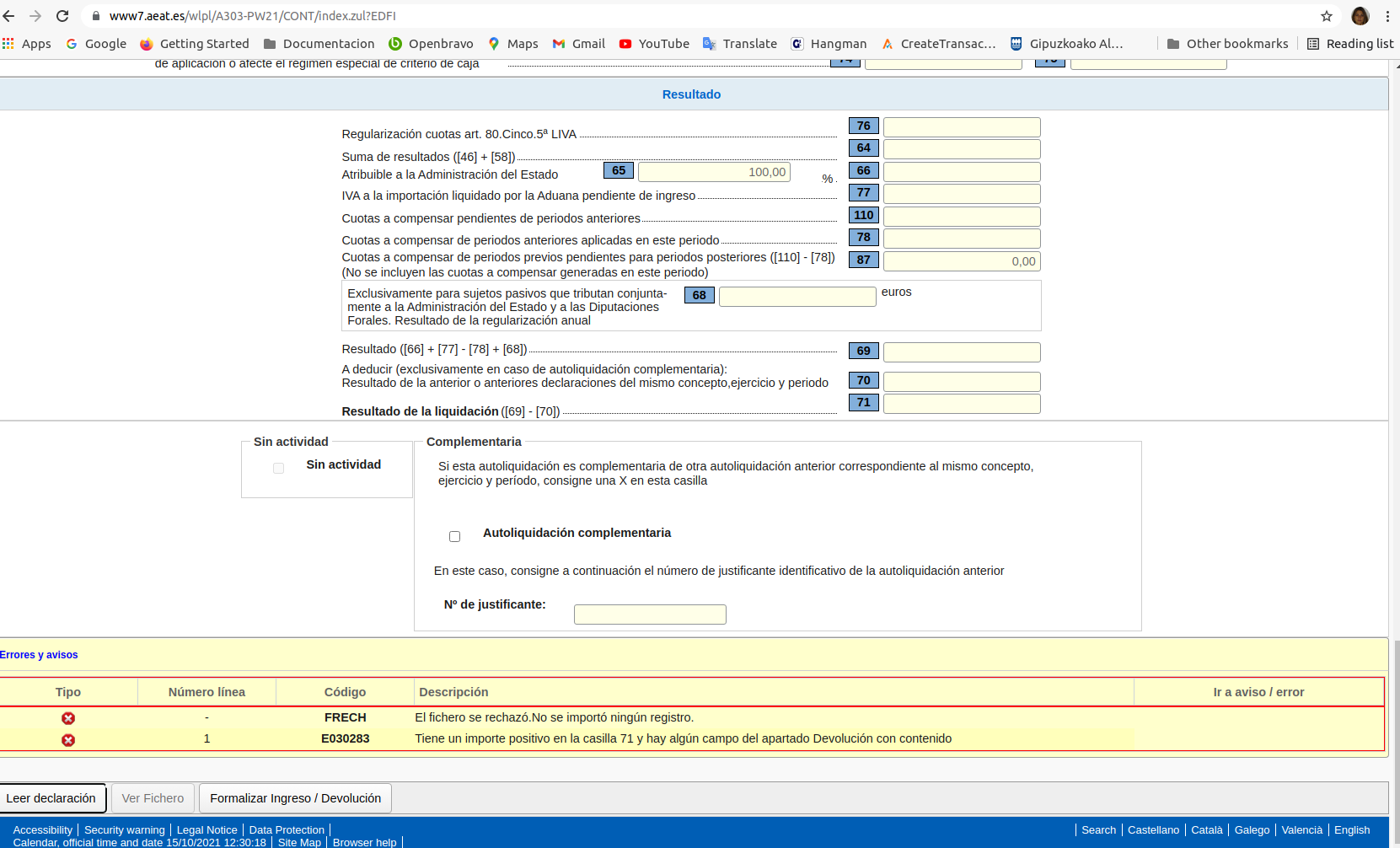Open the Gmail bookmark

point(578,44)
